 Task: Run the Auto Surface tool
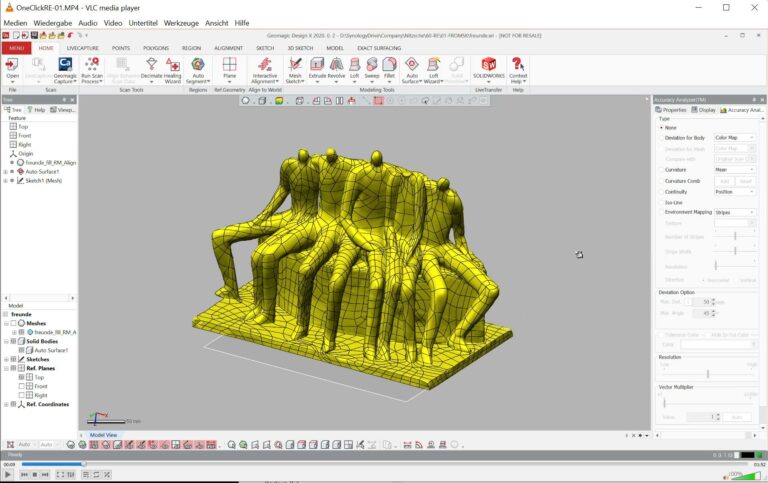(x=412, y=69)
